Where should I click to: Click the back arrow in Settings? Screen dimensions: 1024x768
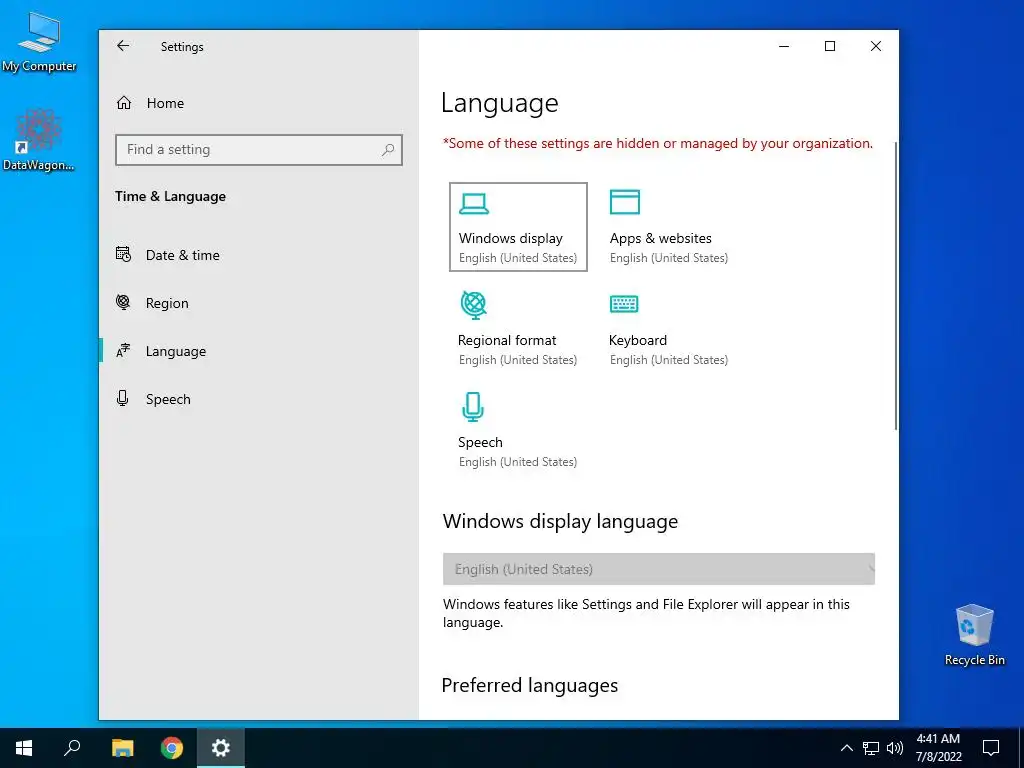123,46
